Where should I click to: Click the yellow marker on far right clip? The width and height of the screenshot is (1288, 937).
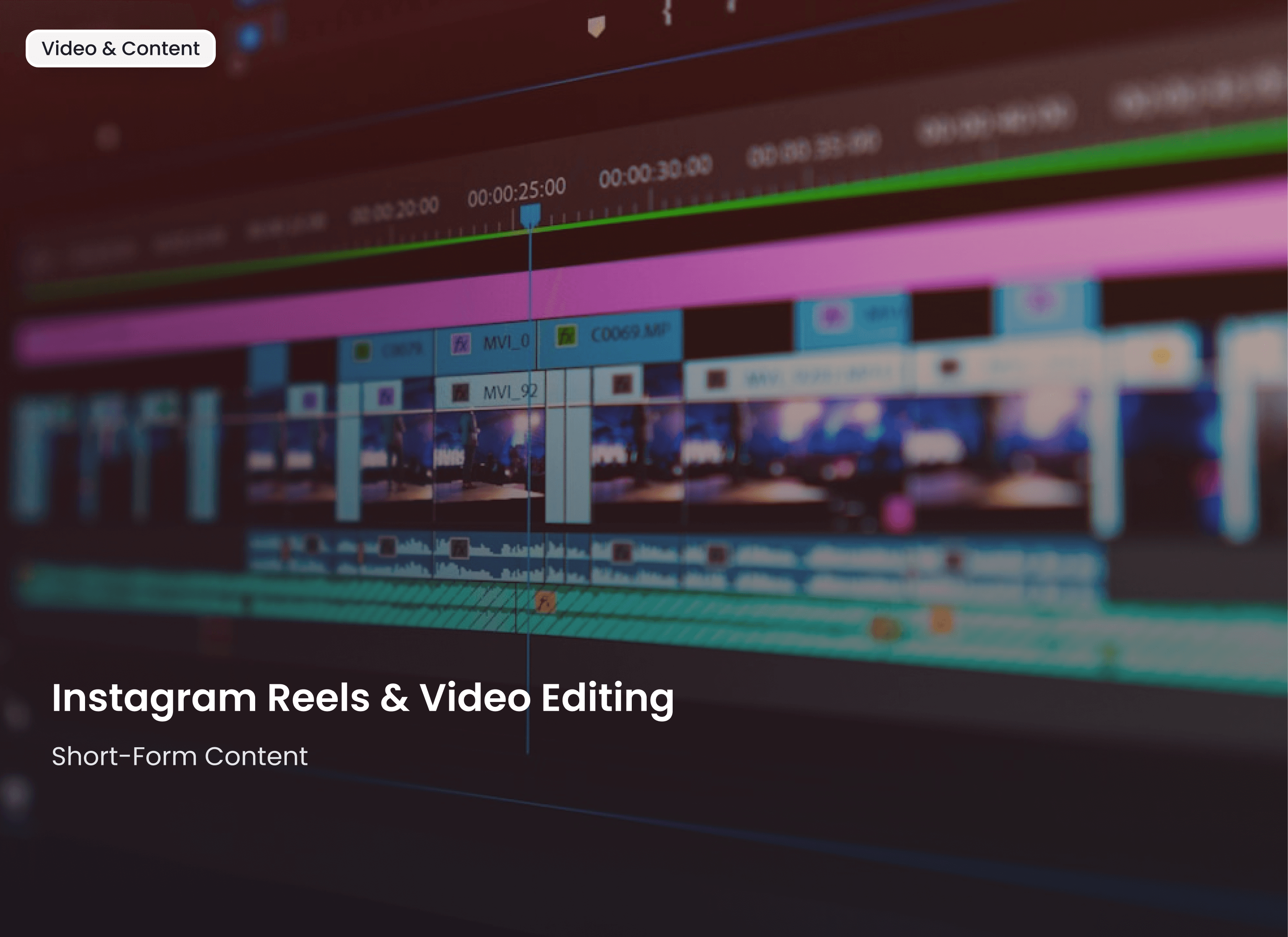click(1161, 357)
